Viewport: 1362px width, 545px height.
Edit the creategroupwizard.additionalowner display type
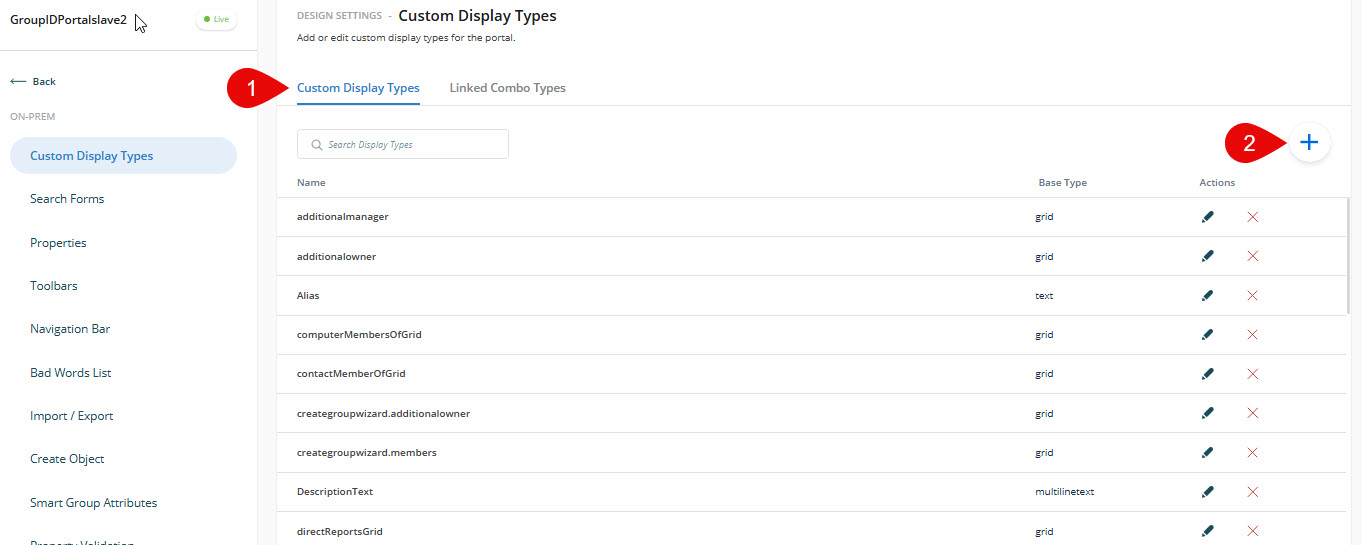pyautogui.click(x=1207, y=413)
